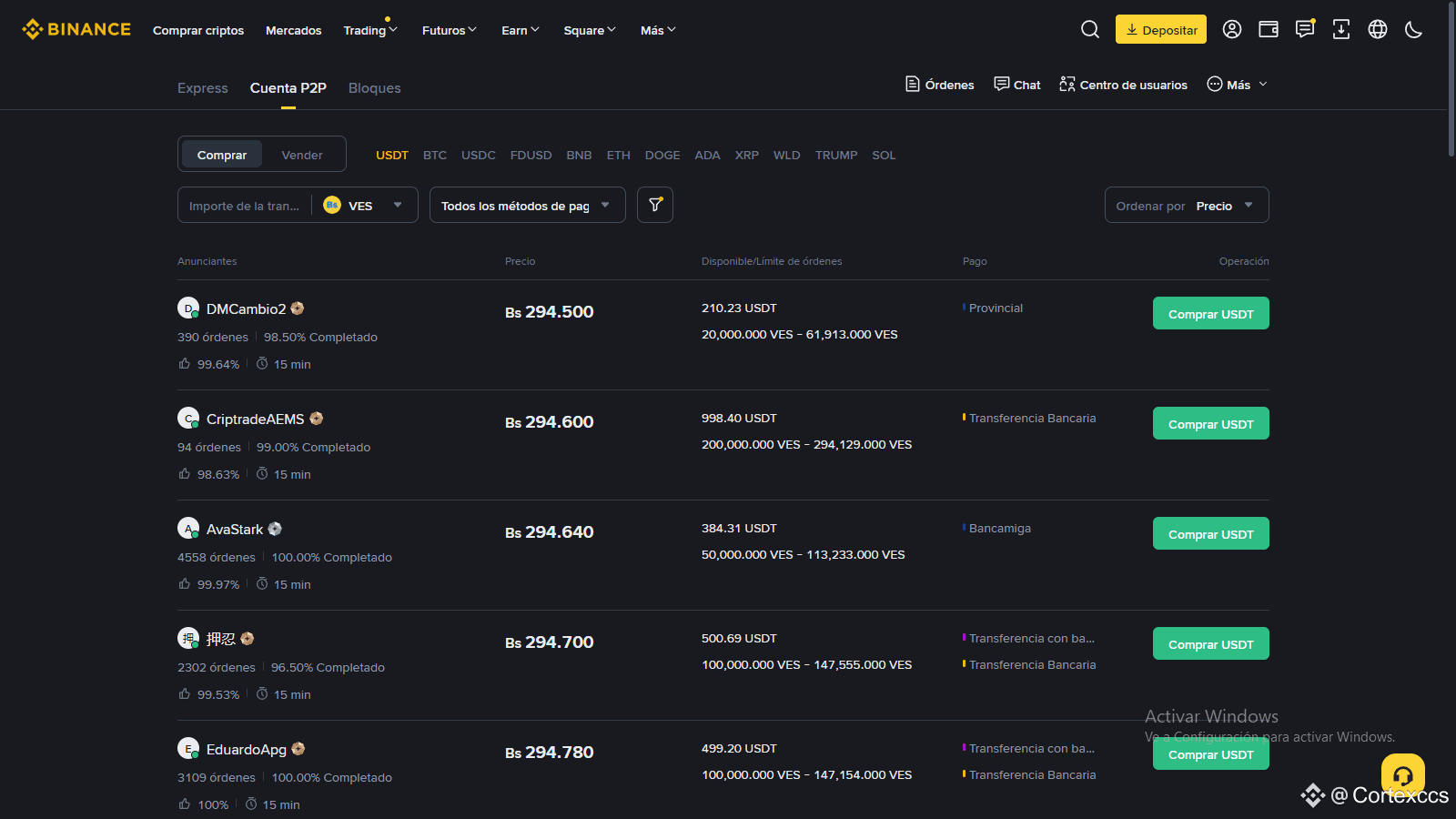This screenshot has height=819, width=1456.
Task: Expand the Square menu
Action: point(590,30)
